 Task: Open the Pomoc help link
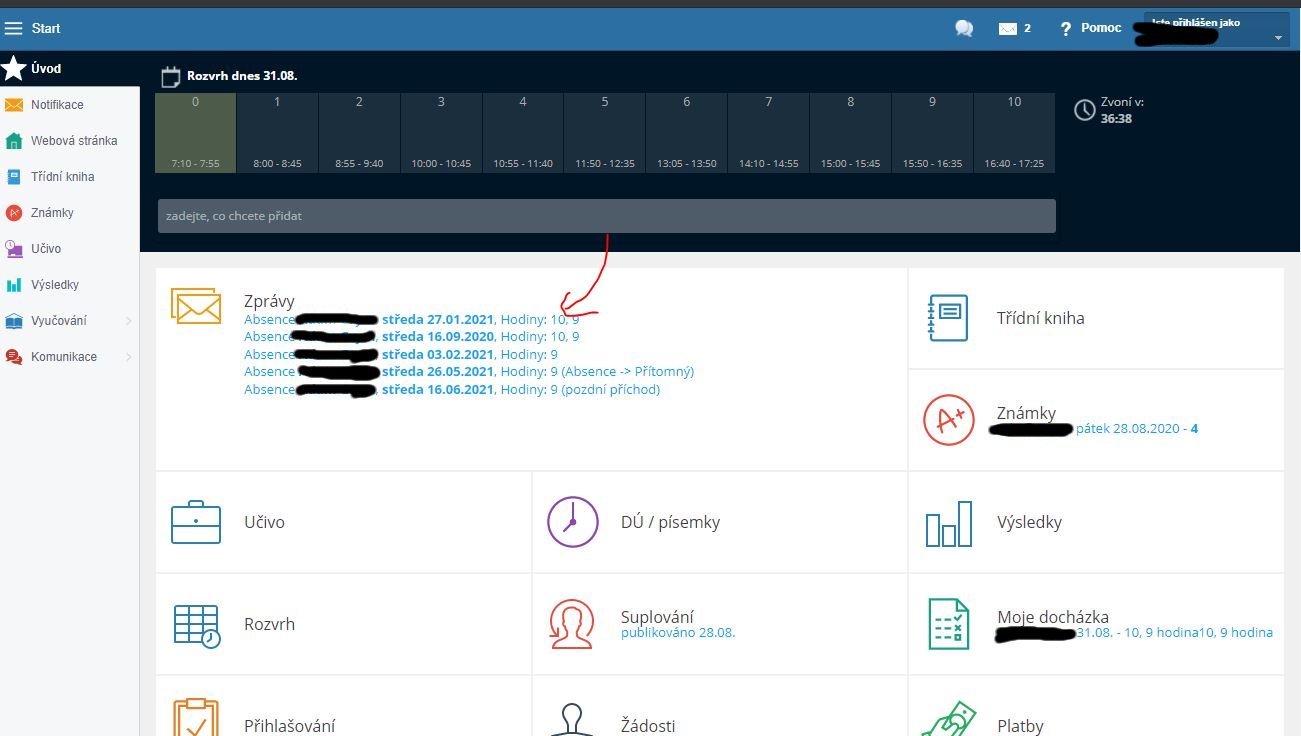point(1091,28)
